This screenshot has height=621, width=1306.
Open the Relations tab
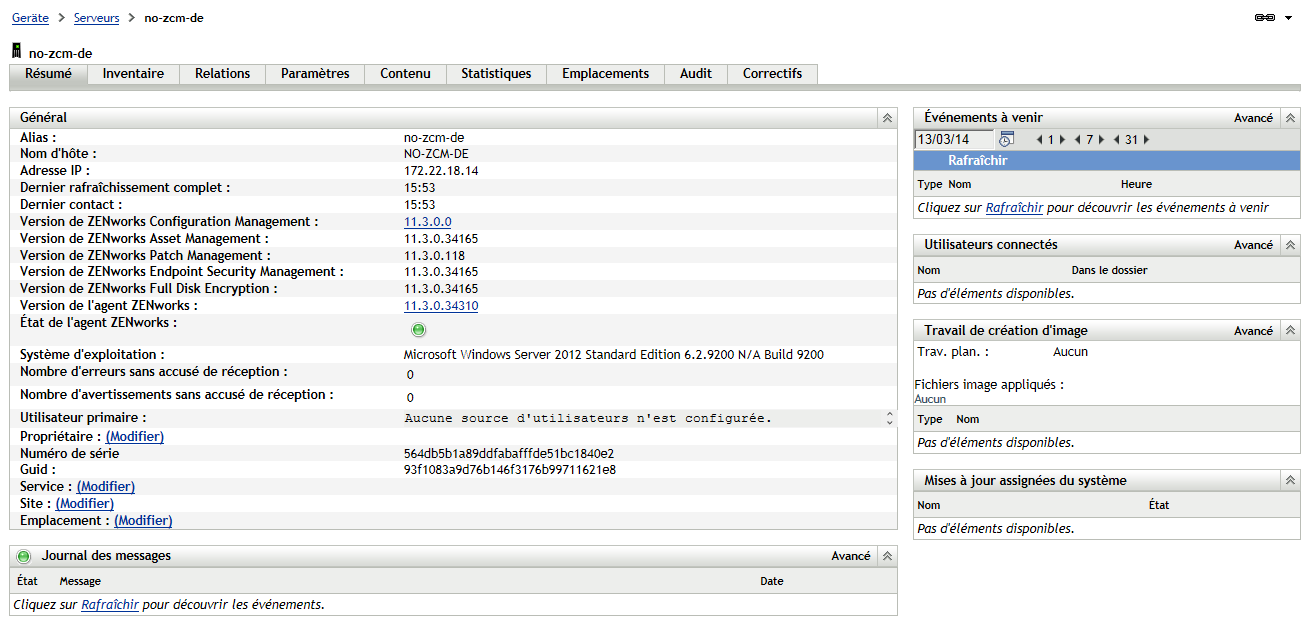pos(222,74)
